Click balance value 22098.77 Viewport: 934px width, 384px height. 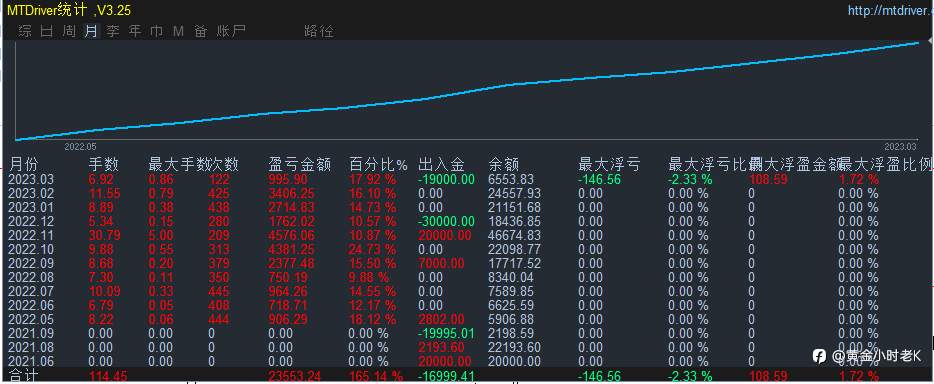[515, 249]
